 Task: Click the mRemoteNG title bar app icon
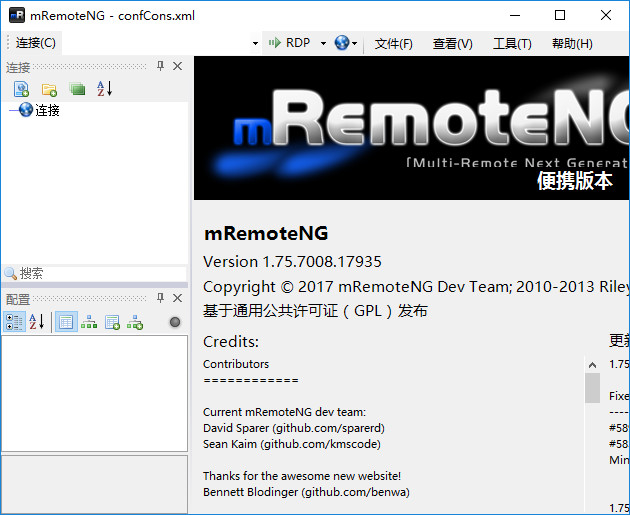(x=17, y=15)
